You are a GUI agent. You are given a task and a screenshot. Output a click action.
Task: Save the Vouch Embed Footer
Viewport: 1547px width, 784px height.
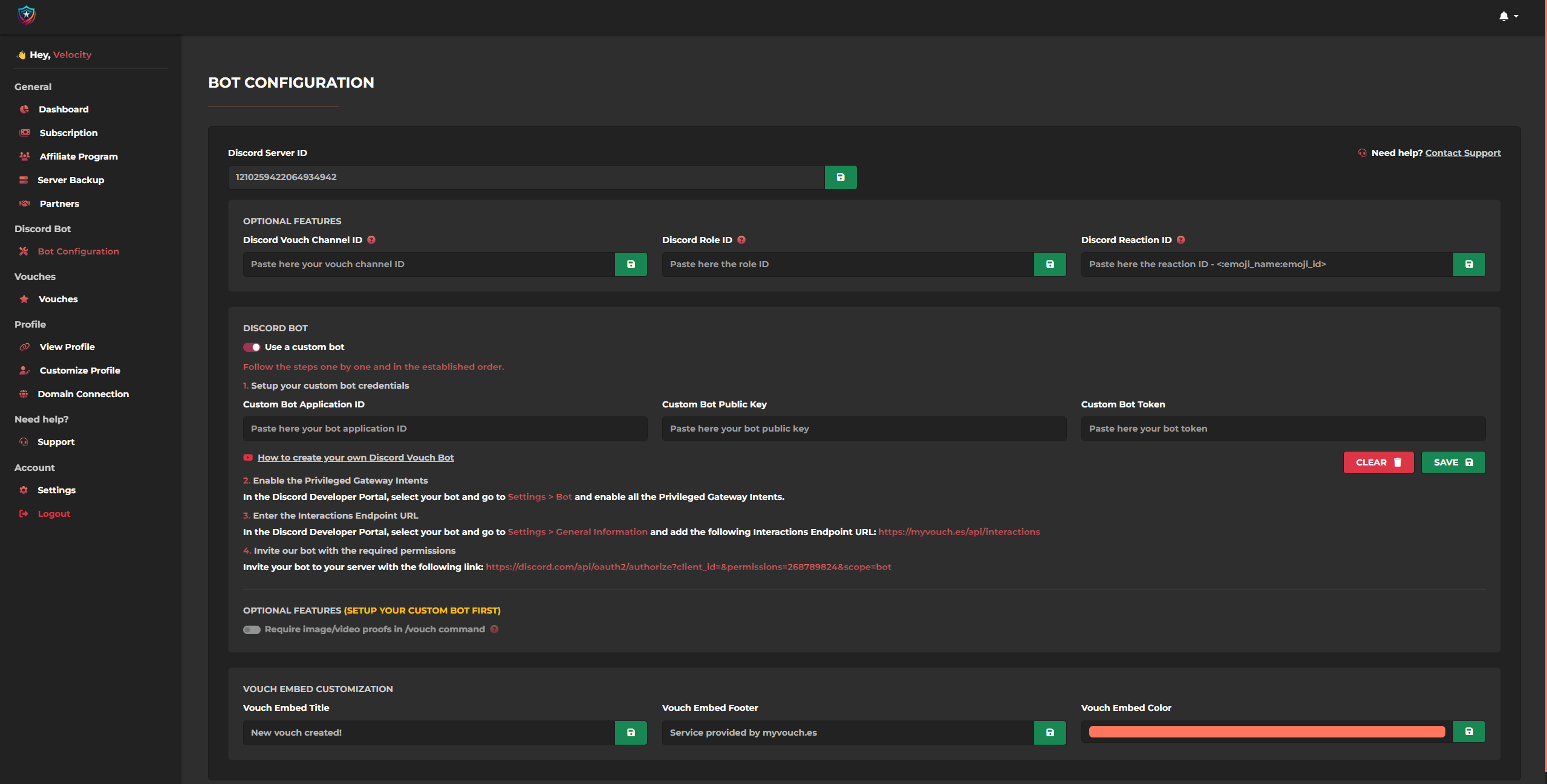(x=1049, y=733)
